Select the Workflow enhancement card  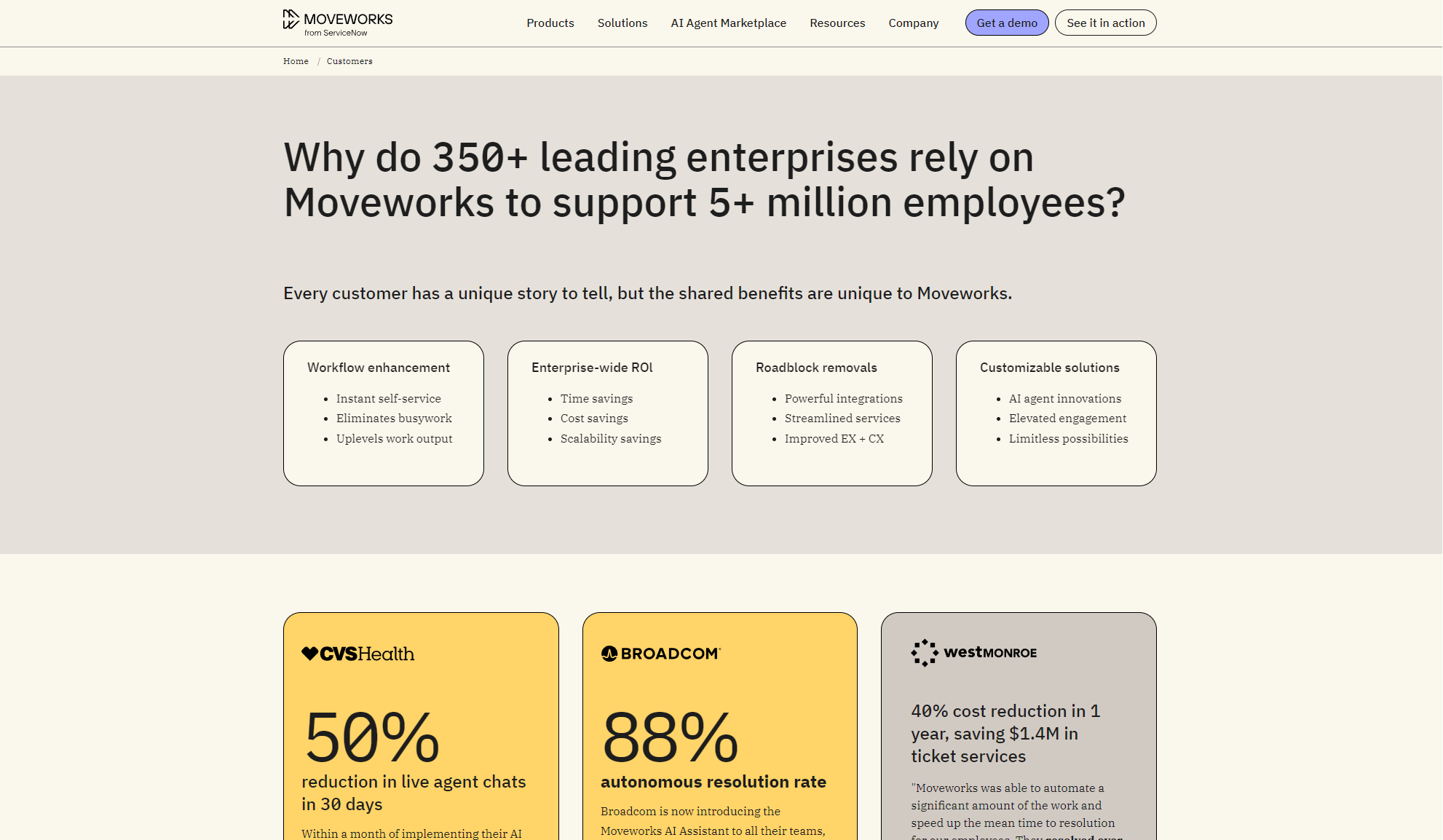pyautogui.click(x=383, y=413)
